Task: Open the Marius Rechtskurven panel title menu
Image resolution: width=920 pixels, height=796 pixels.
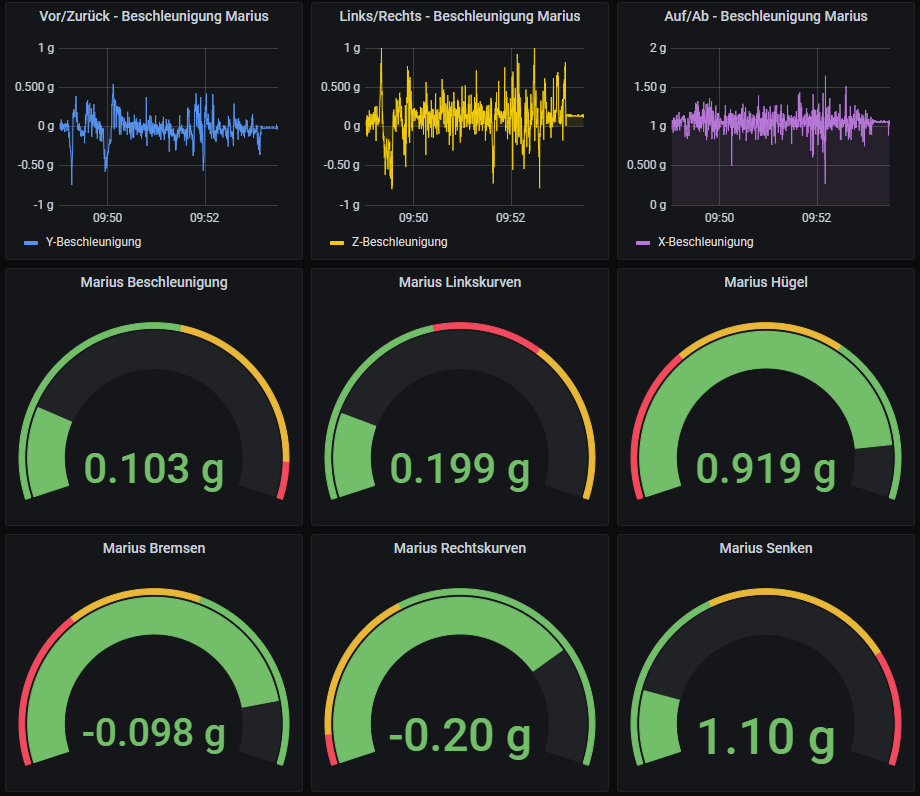Action: pos(460,548)
